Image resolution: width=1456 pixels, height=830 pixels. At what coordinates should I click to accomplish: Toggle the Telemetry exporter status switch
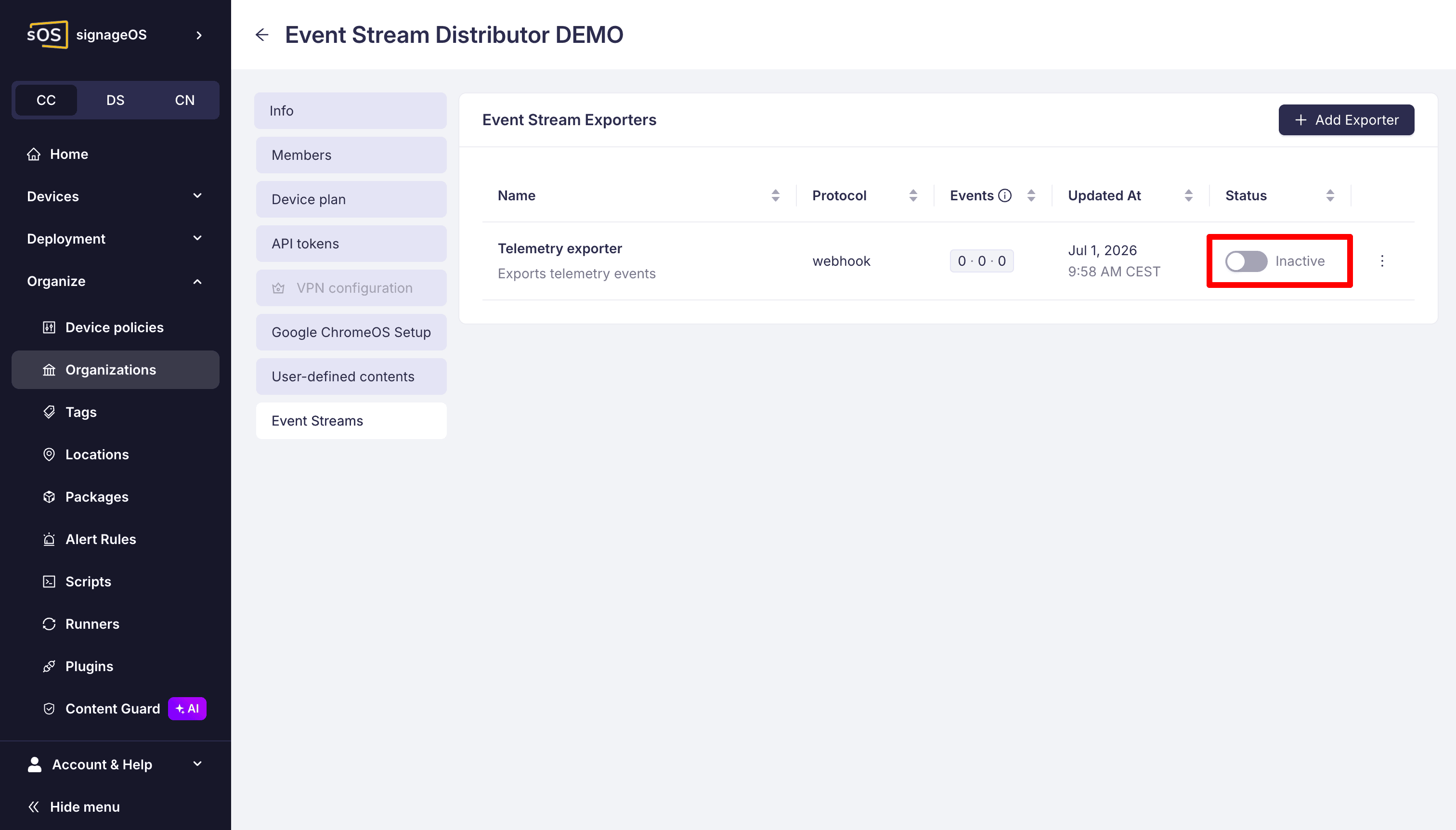pos(1246,261)
